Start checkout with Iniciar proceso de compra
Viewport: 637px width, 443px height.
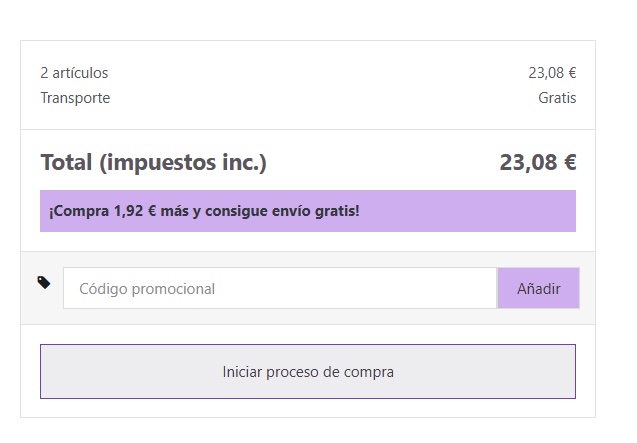tap(308, 371)
